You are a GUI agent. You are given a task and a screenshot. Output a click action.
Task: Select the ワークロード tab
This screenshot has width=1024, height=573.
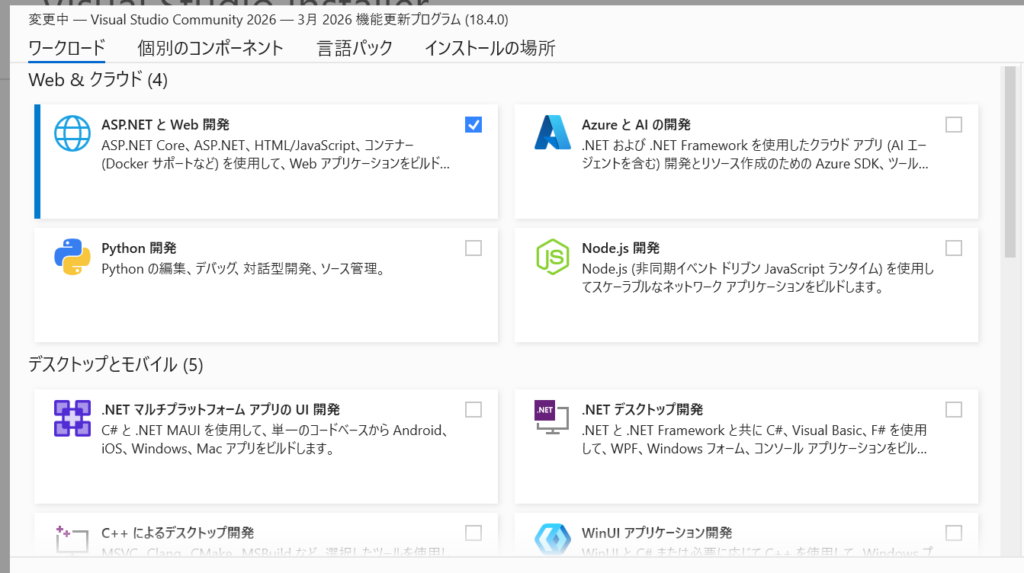pos(67,48)
